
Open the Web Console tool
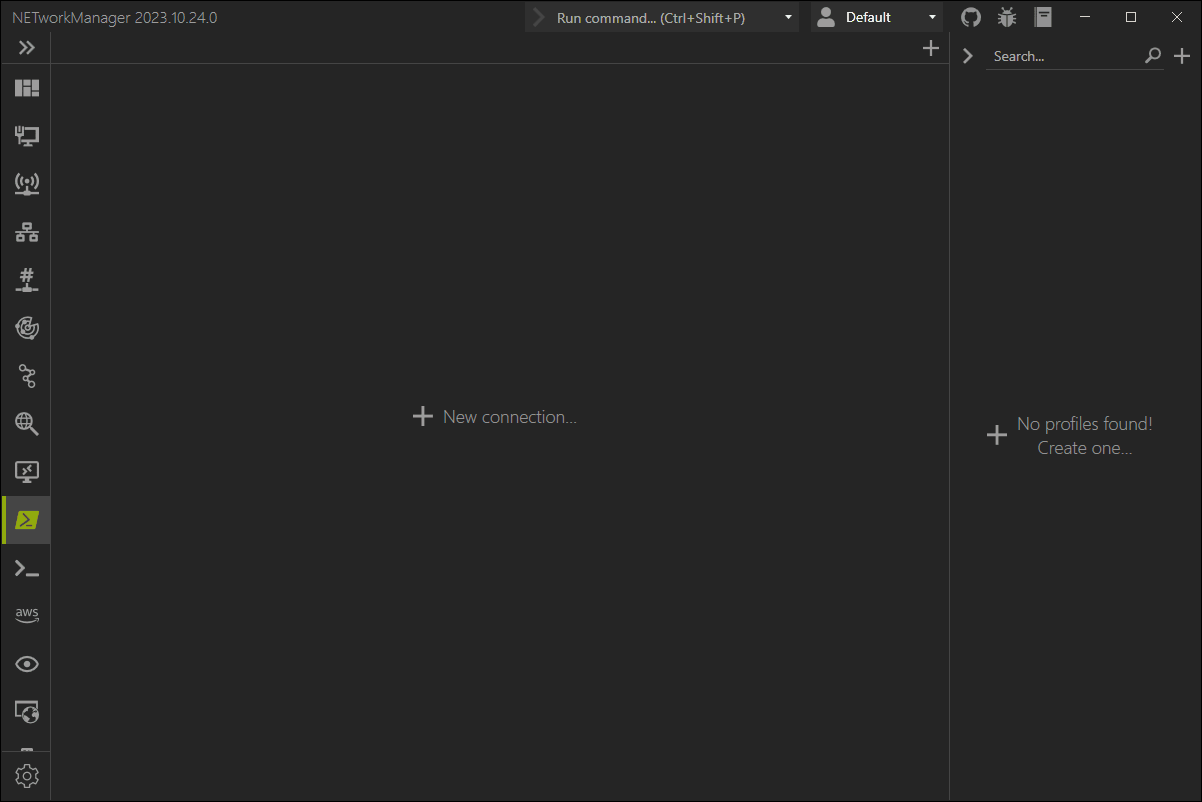[x=27, y=712]
